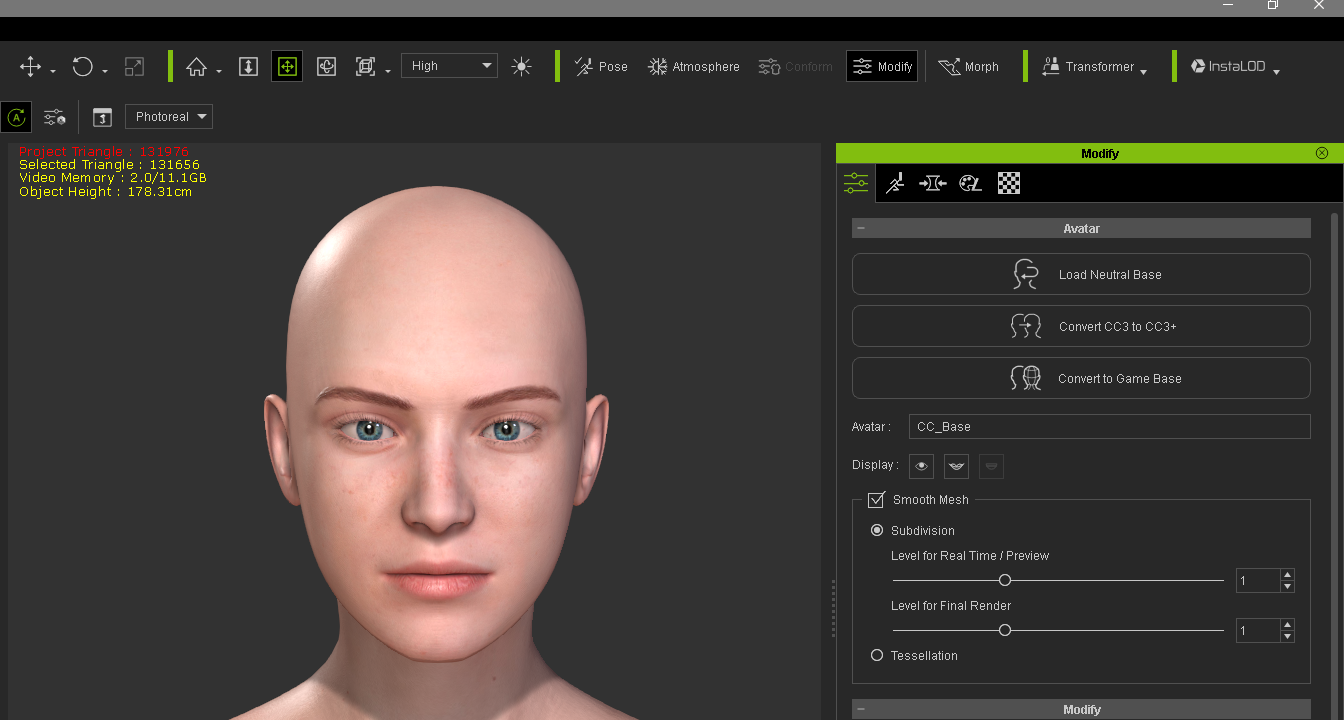Image resolution: width=1344 pixels, height=720 pixels.
Task: Open the Transformer tool
Action: coord(1088,67)
